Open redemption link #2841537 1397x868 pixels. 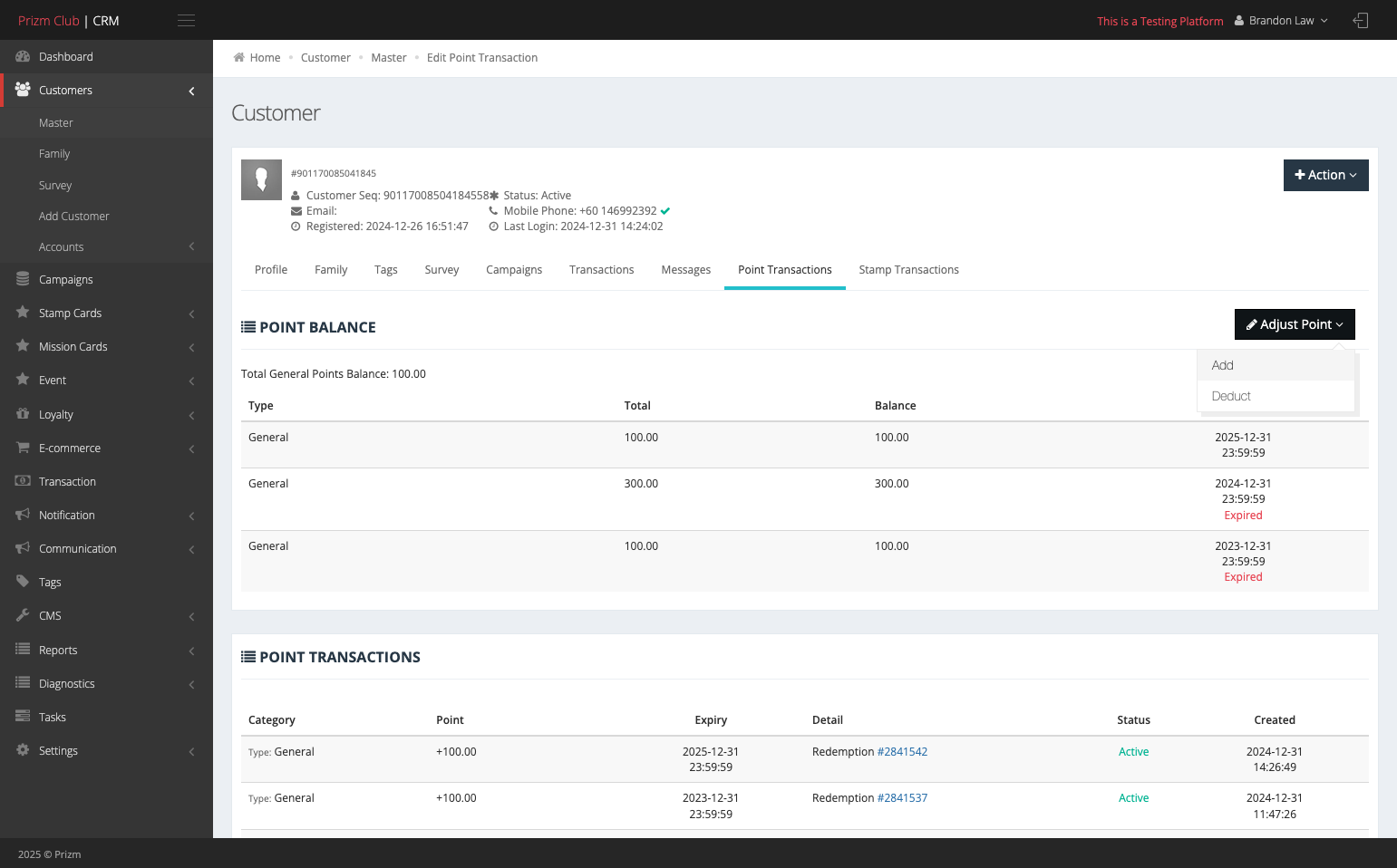pyautogui.click(x=902, y=798)
